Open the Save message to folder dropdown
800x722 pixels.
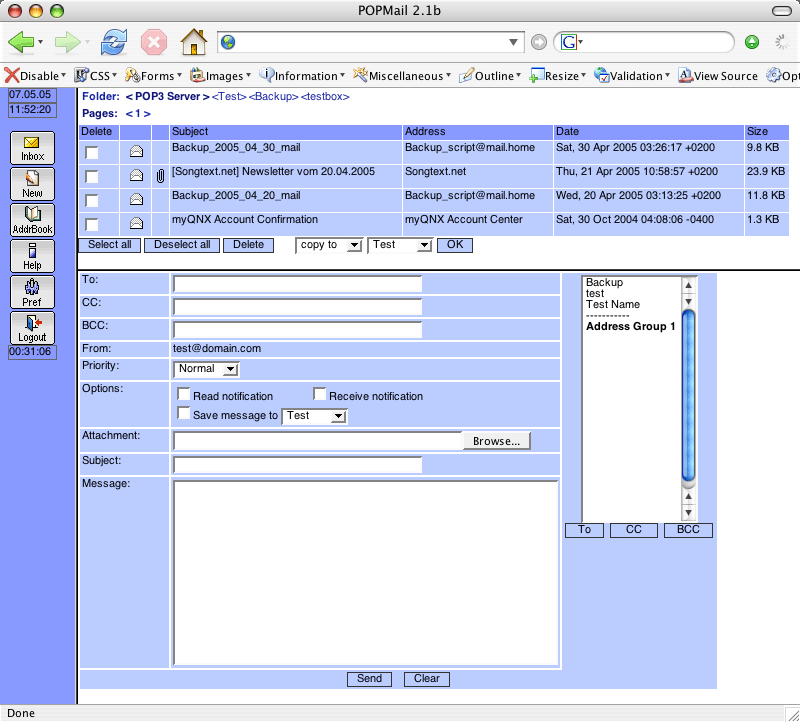pyautogui.click(x=315, y=416)
